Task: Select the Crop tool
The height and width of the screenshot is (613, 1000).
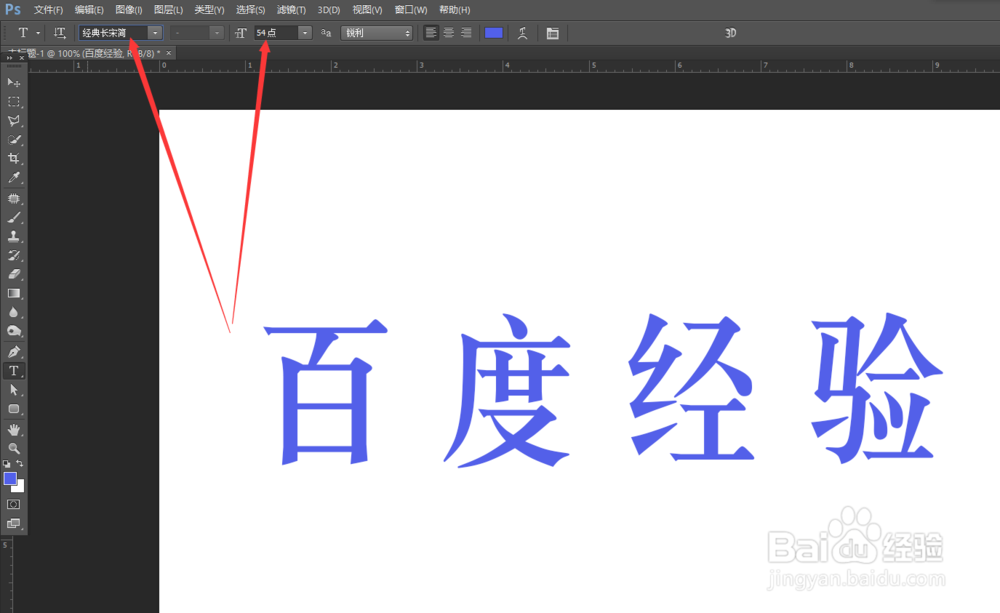Action: (x=13, y=158)
